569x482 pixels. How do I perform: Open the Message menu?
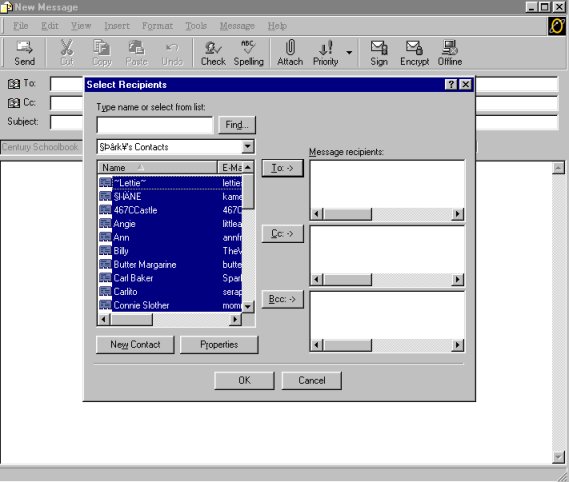pyautogui.click(x=237, y=26)
